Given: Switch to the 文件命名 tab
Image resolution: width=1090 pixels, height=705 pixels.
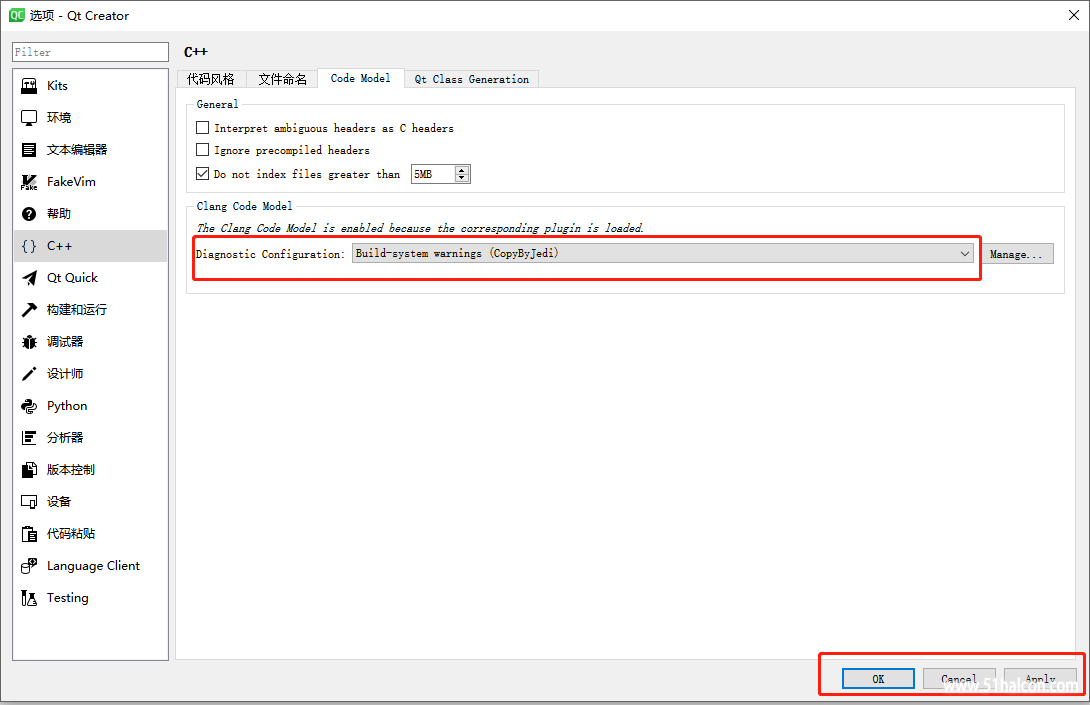Looking at the screenshot, I should 282,79.
